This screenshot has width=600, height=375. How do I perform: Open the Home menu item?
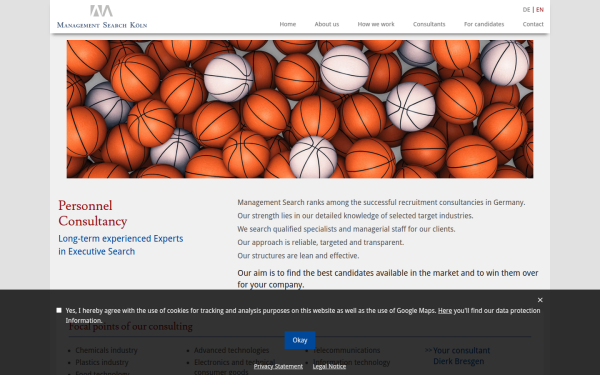coord(287,24)
